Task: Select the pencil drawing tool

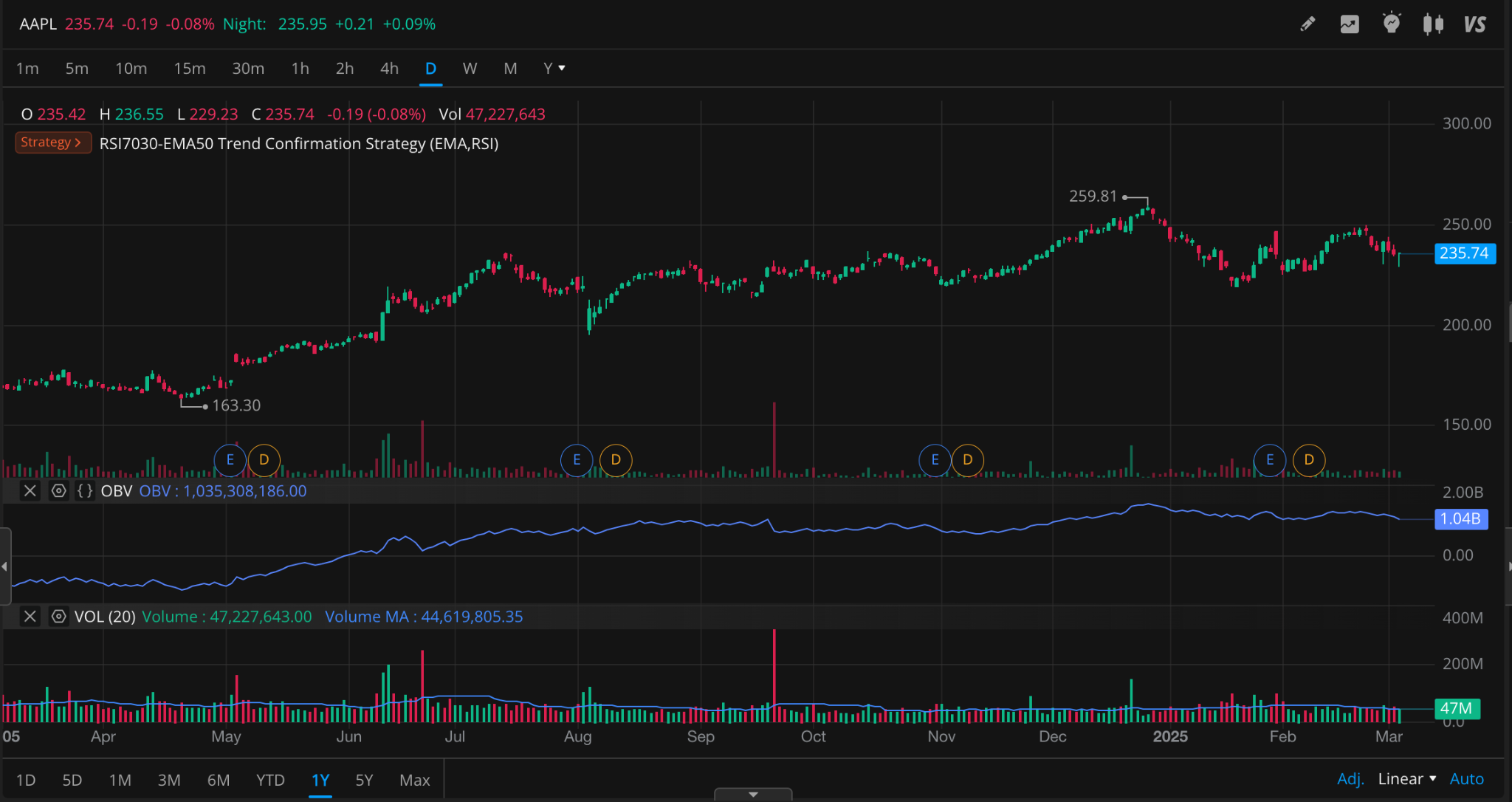Action: (1307, 24)
